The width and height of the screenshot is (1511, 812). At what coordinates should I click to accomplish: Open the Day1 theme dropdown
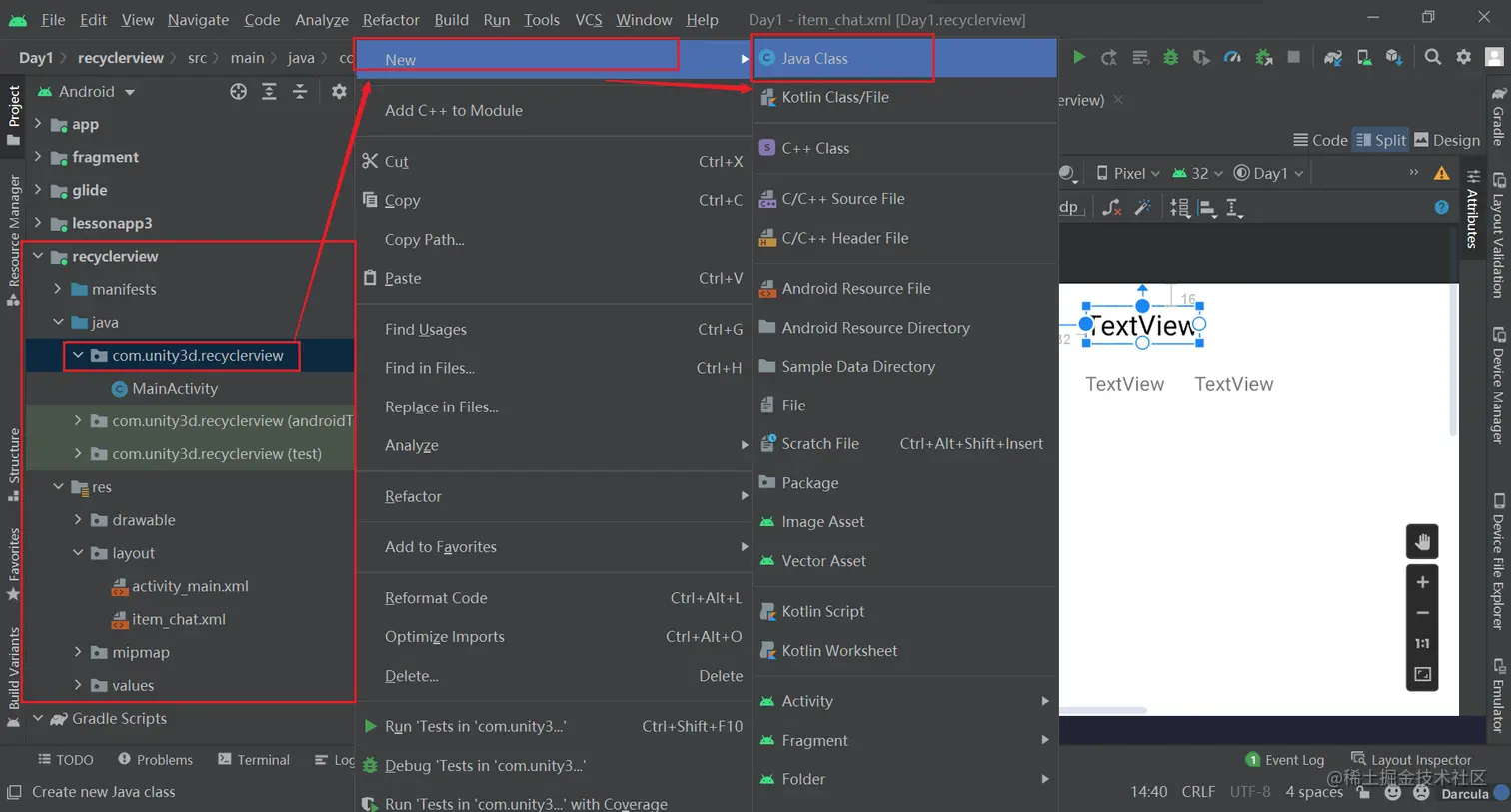[x=1269, y=173]
